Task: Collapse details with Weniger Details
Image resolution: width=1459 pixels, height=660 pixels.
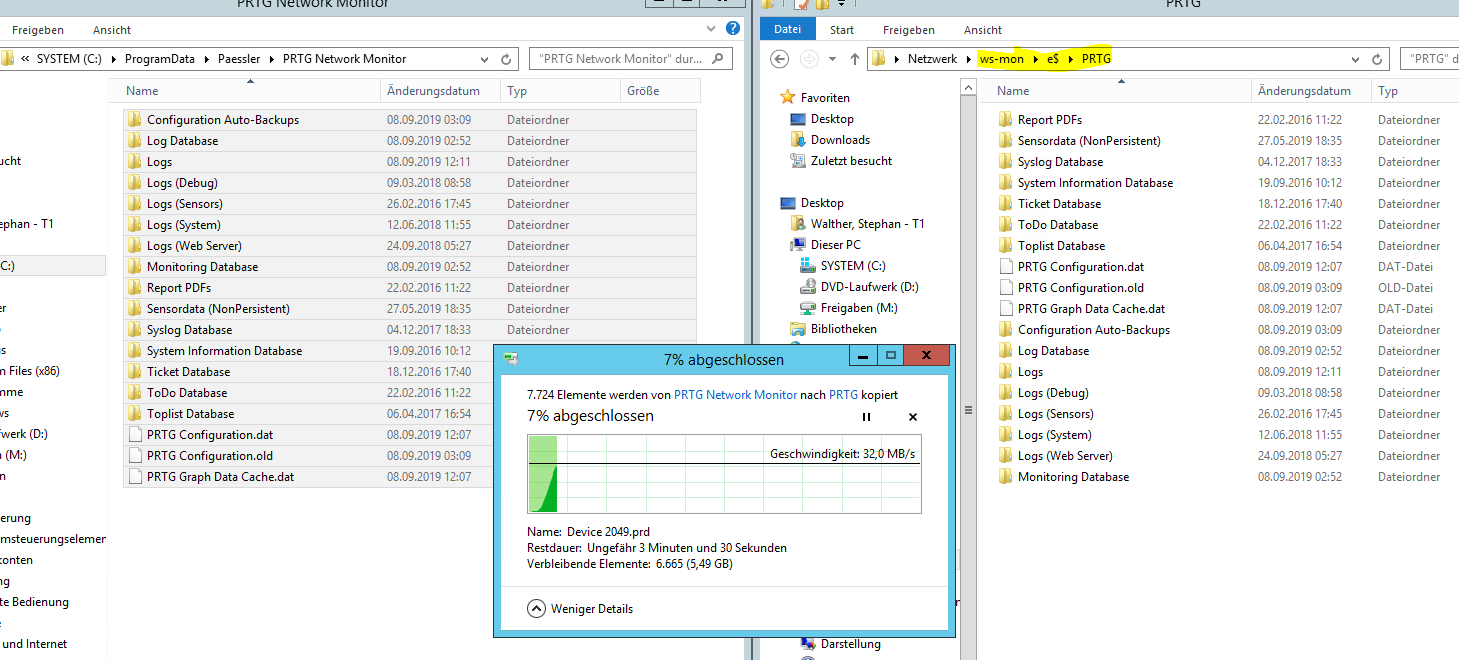Action: [x=581, y=608]
